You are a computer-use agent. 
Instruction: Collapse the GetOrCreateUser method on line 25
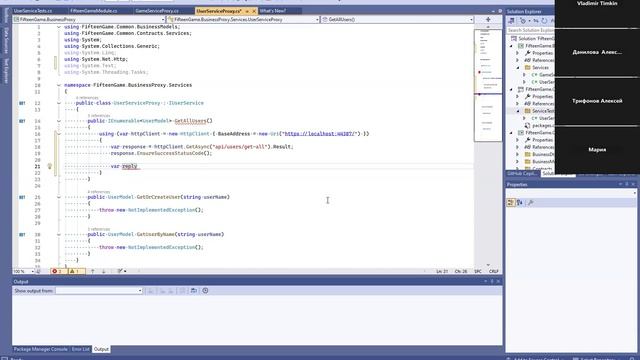(58, 197)
